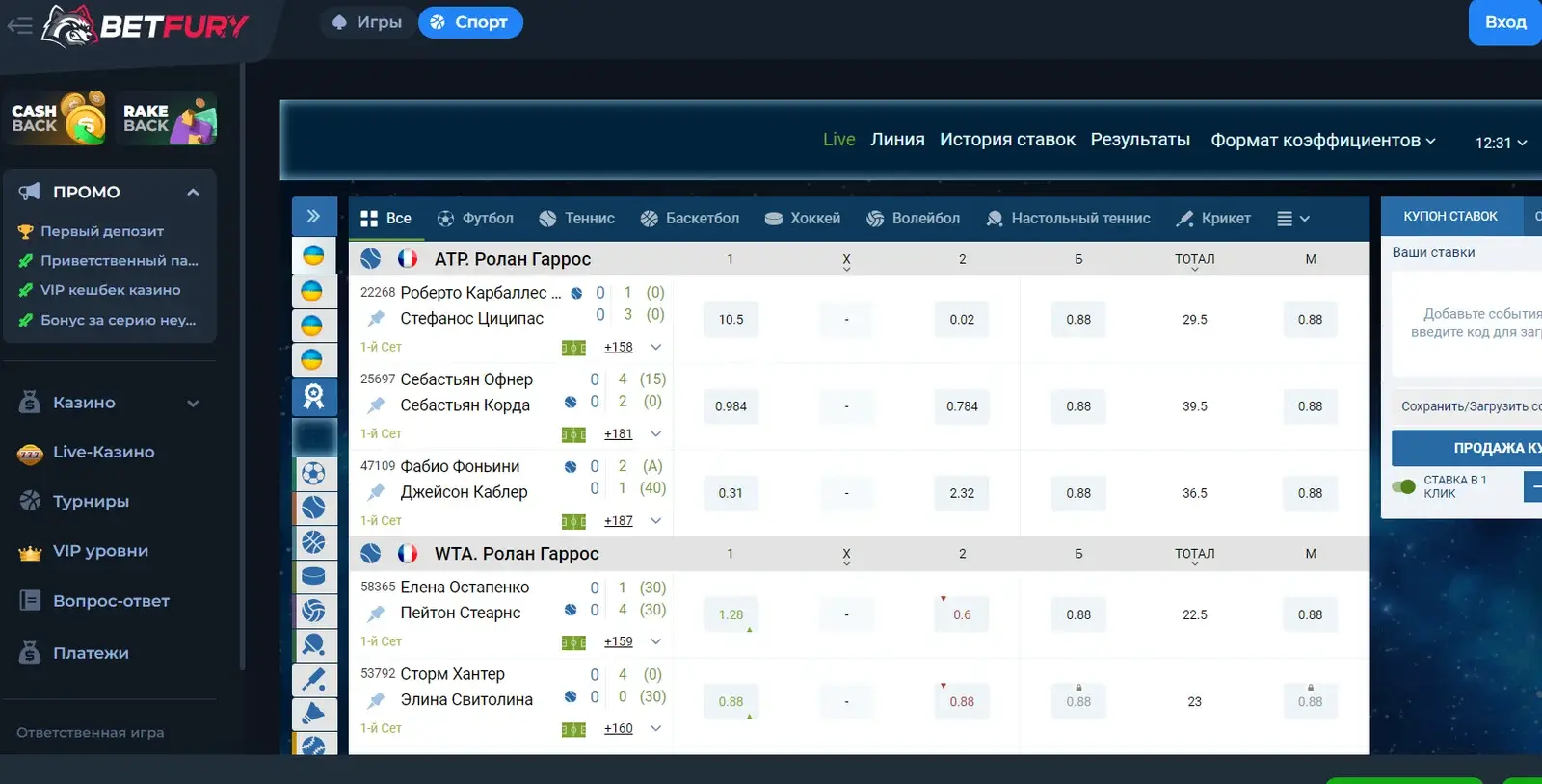The height and width of the screenshot is (784, 1542).
Task: Click the award ribbon icon in side strip
Action: [314, 396]
